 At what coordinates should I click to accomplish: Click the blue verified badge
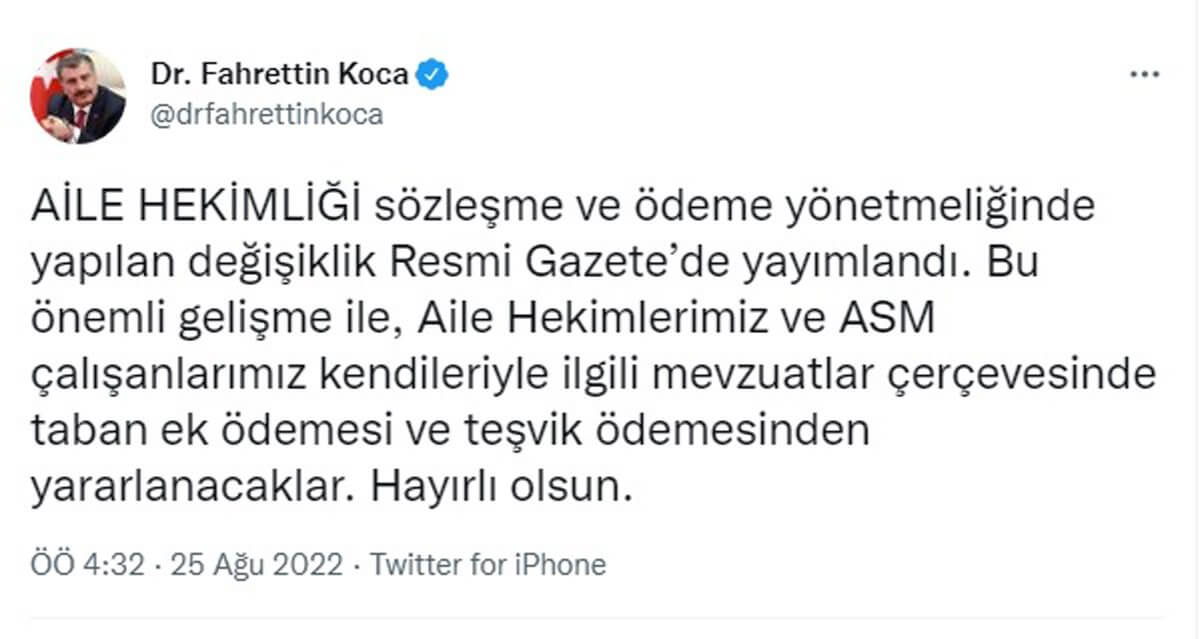point(433,75)
